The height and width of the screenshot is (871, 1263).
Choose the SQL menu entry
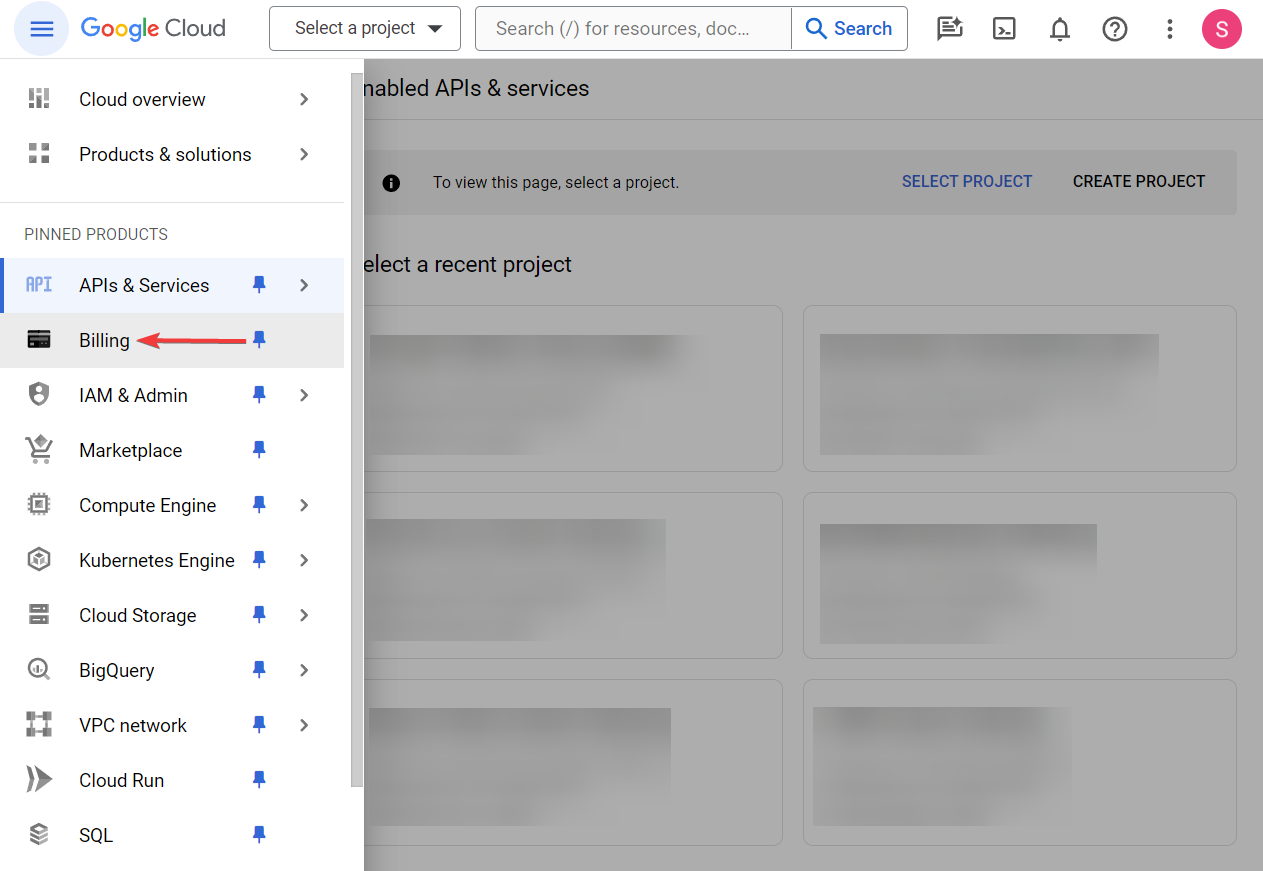172,835
